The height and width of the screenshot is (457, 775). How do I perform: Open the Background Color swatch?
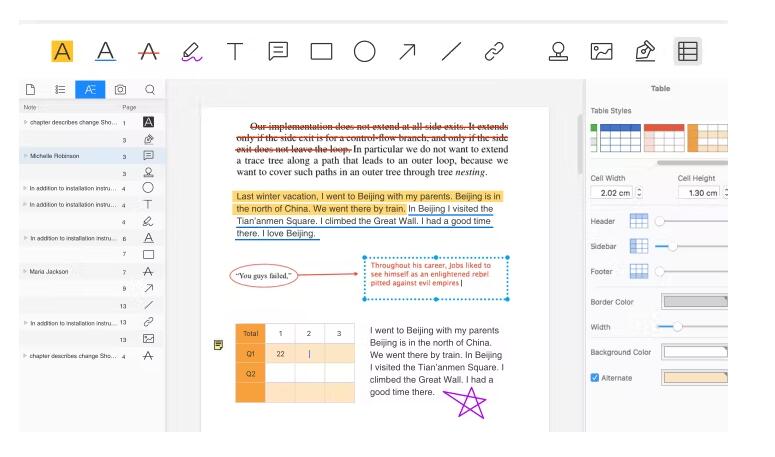click(x=695, y=352)
